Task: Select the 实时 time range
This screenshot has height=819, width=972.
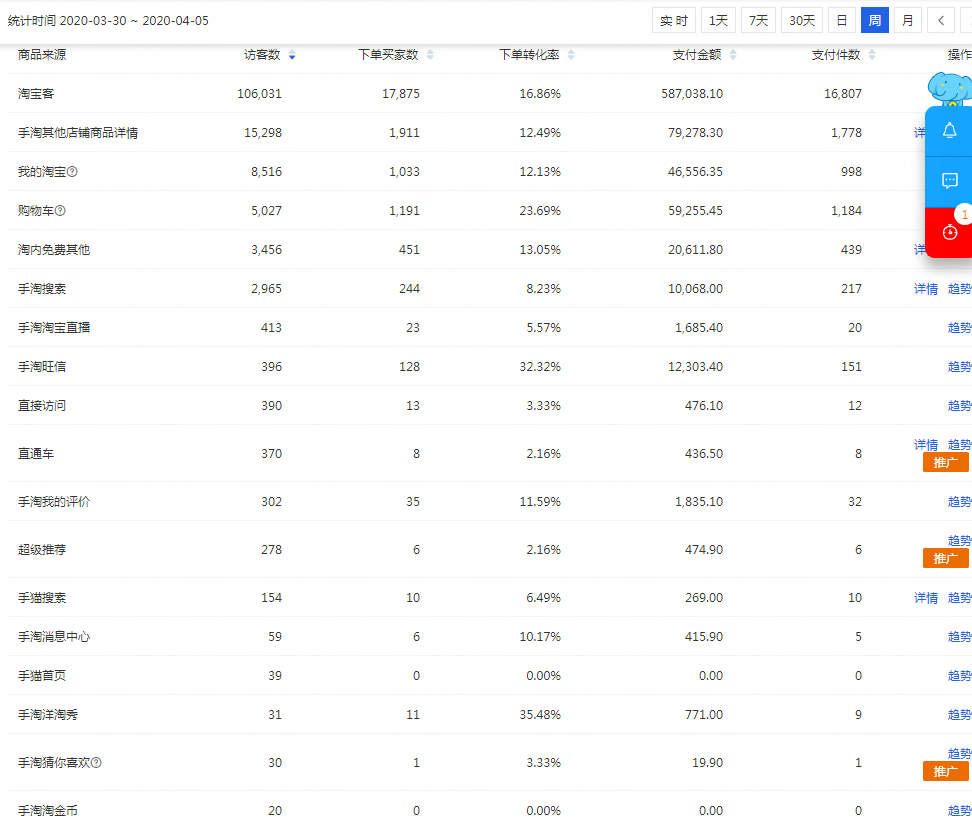Action: [674, 20]
